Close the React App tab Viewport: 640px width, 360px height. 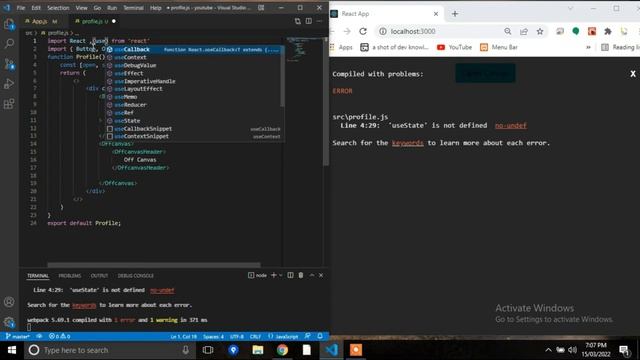[x=436, y=14]
